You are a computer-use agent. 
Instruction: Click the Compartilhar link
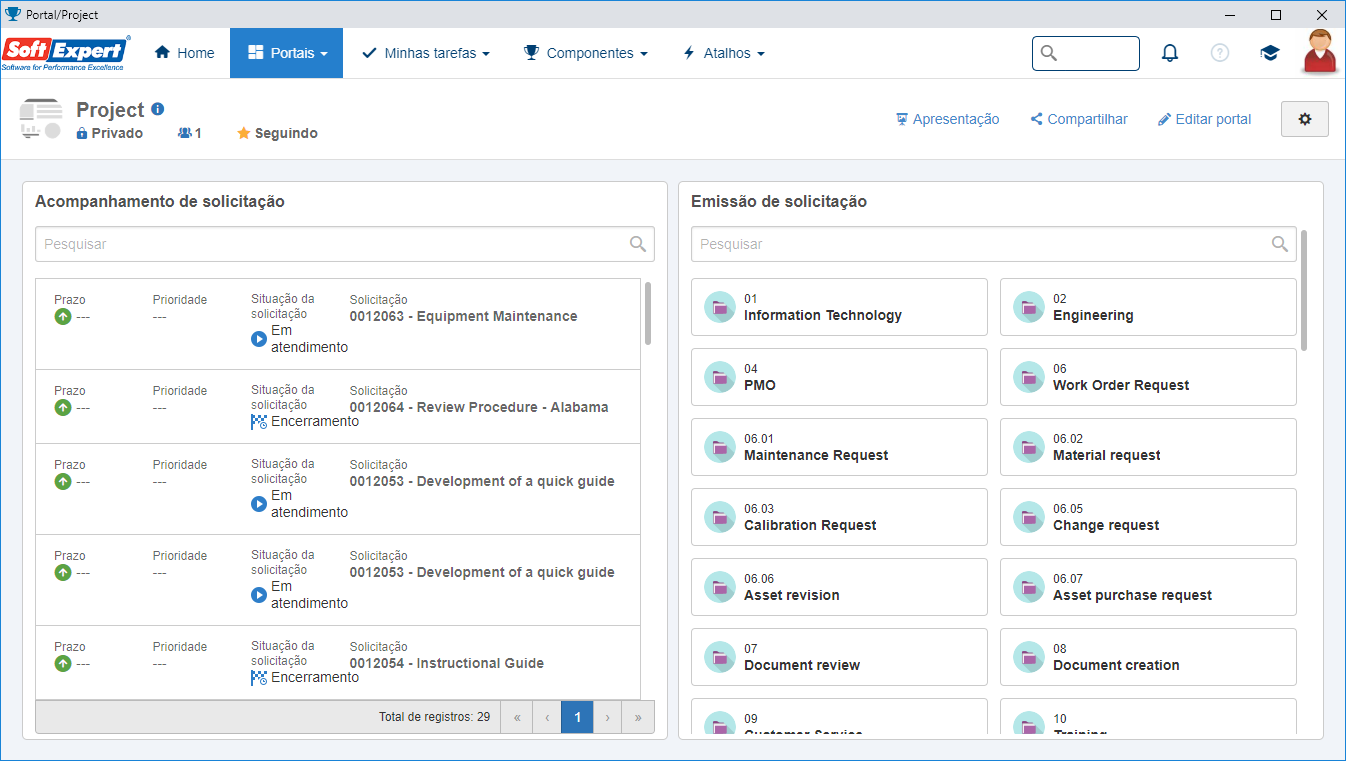point(1079,119)
